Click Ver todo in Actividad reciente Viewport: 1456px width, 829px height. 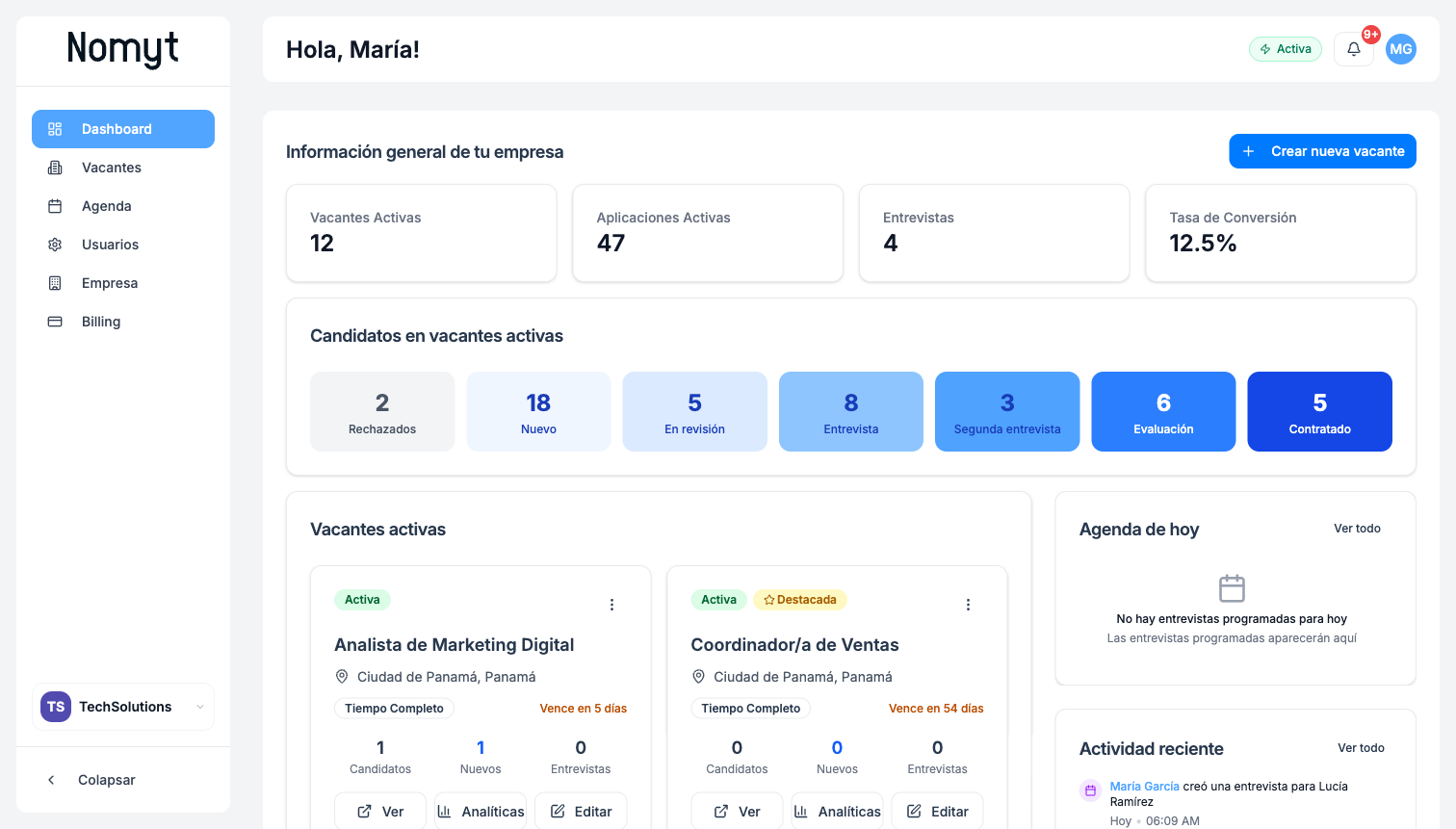pos(1361,748)
